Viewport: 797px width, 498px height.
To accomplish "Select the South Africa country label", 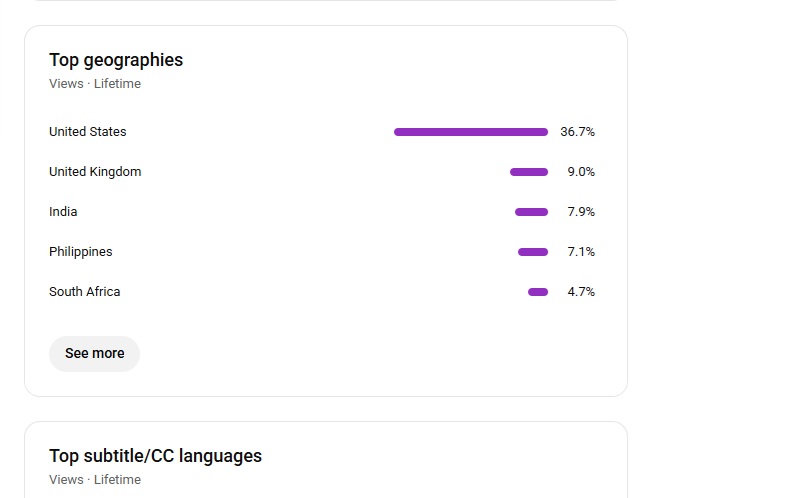I will (x=85, y=292).
